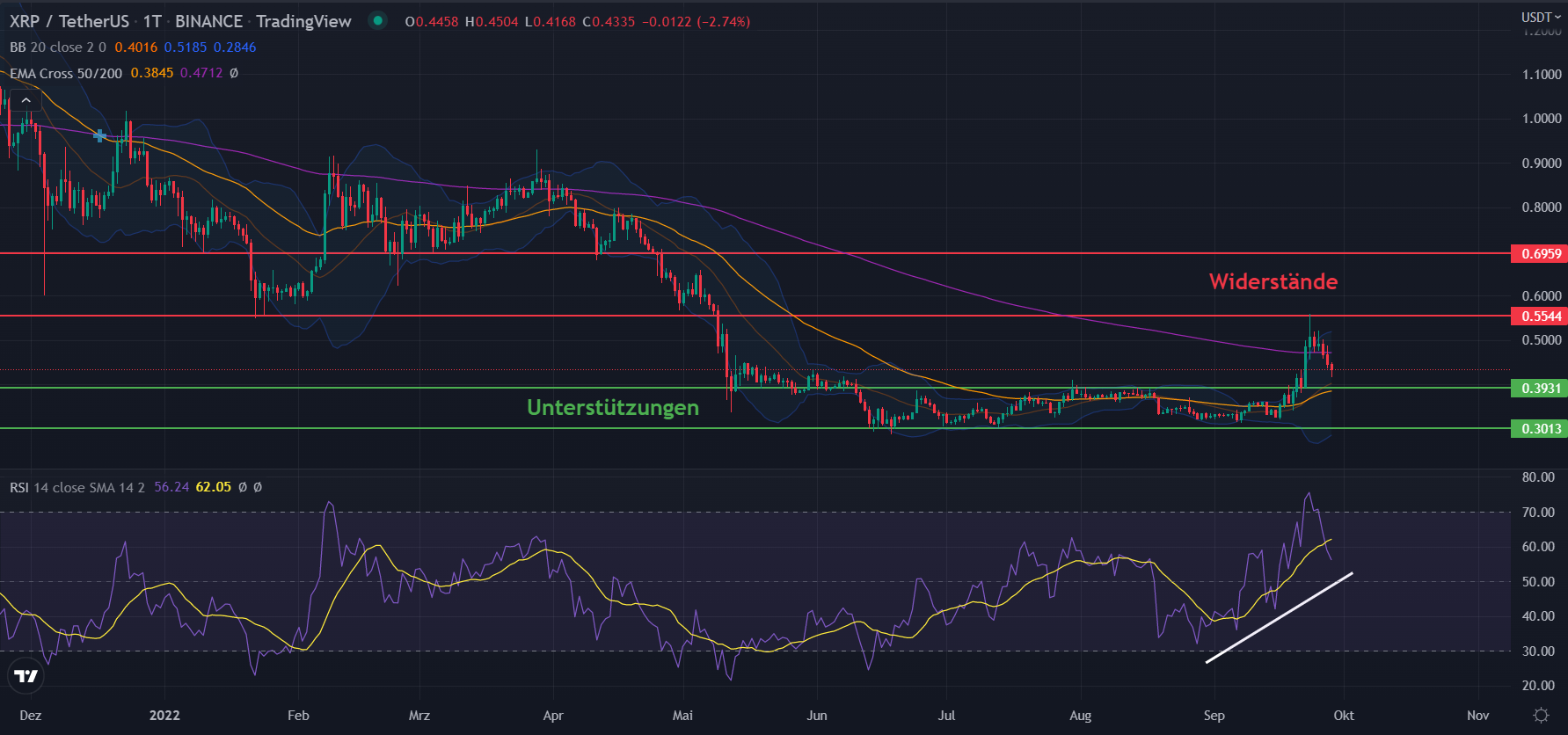This screenshot has height=735, width=1568.
Task: Select the white RSI trendline
Action: [1279, 618]
